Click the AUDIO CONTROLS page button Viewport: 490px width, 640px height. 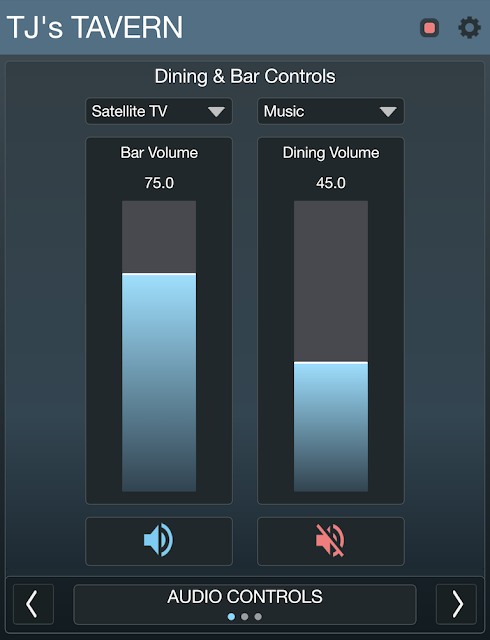[x=245, y=604]
